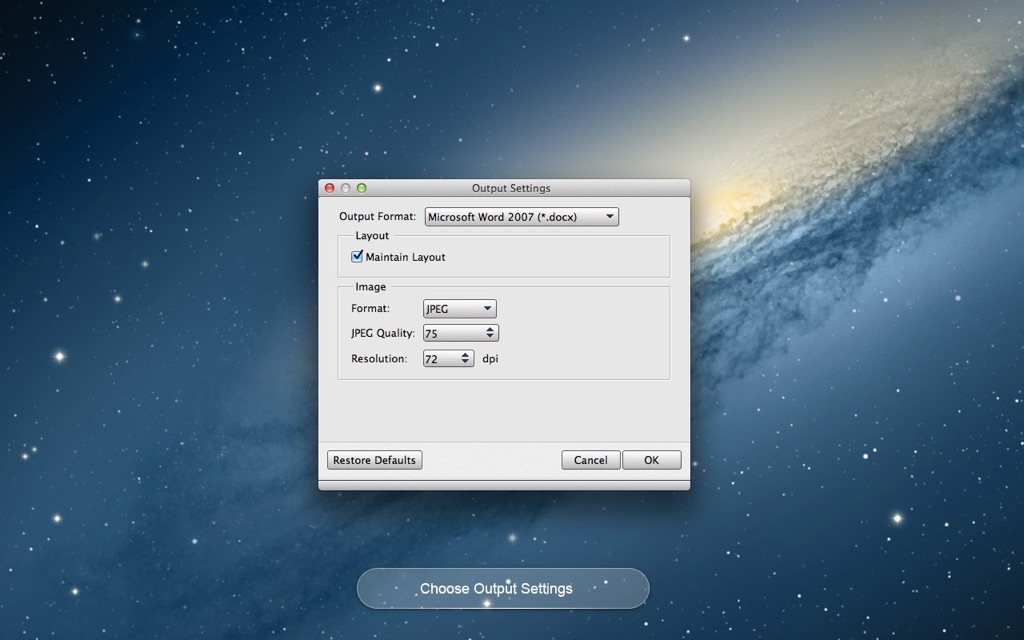The width and height of the screenshot is (1024, 640).
Task: Click the "Maintain Layout" label text
Action: [405, 257]
